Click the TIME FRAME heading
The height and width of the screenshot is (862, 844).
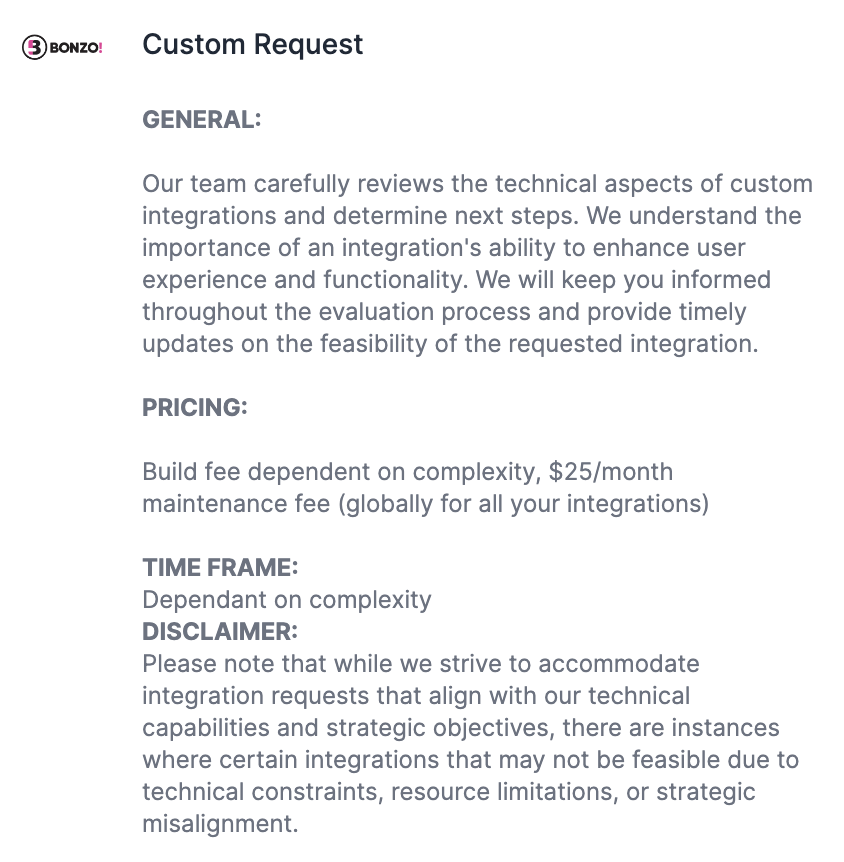pyautogui.click(x=220, y=568)
